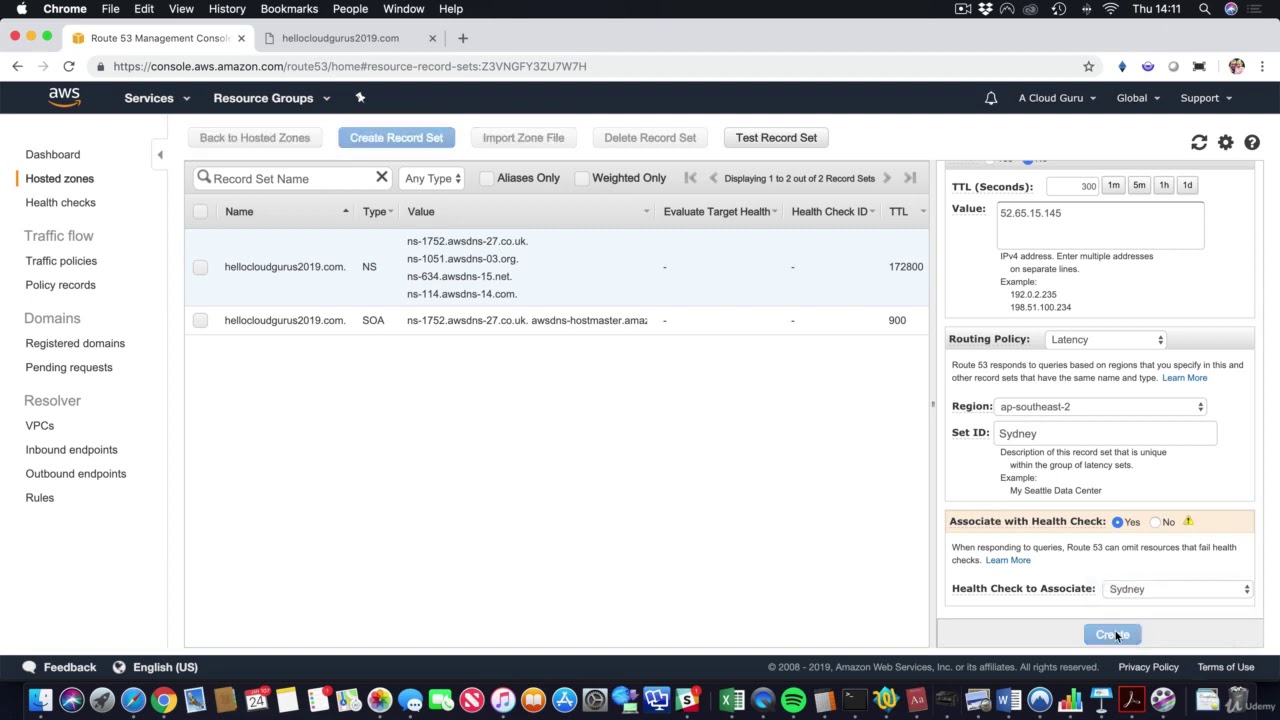Click the AWS logo home icon
The width and height of the screenshot is (1280, 720).
click(x=64, y=98)
